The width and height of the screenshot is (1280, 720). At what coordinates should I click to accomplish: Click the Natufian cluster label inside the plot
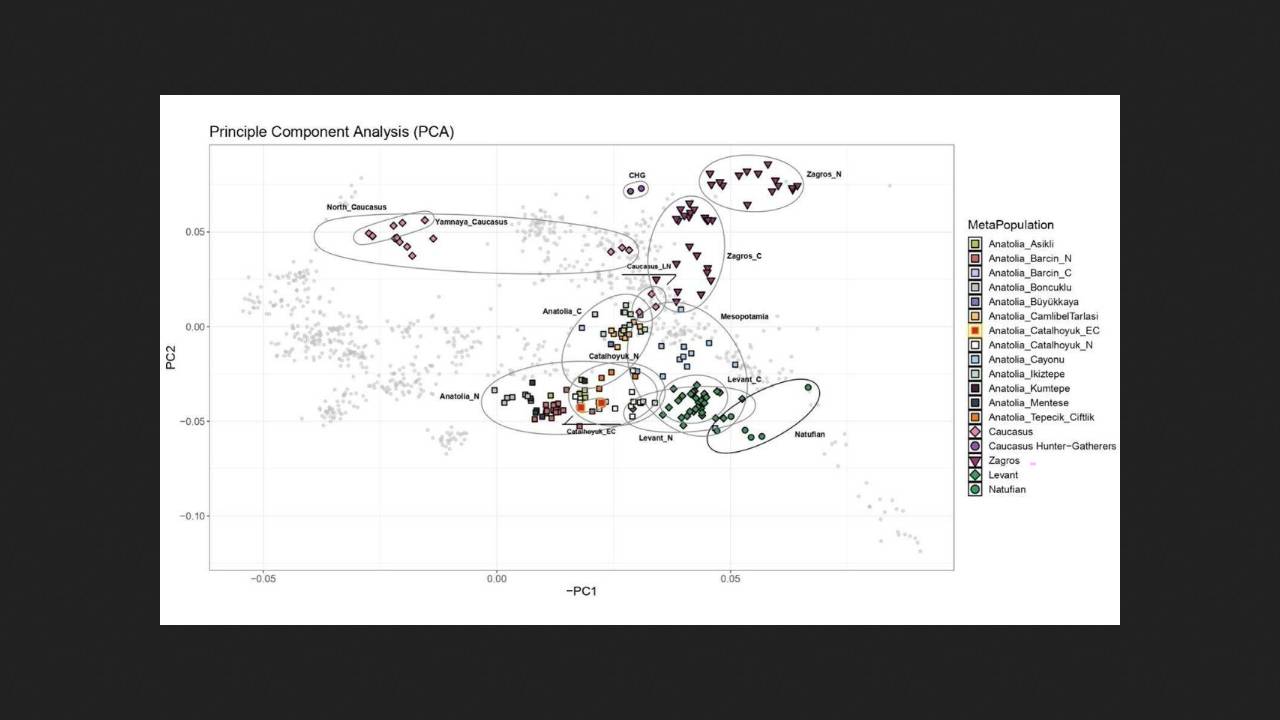(810, 434)
